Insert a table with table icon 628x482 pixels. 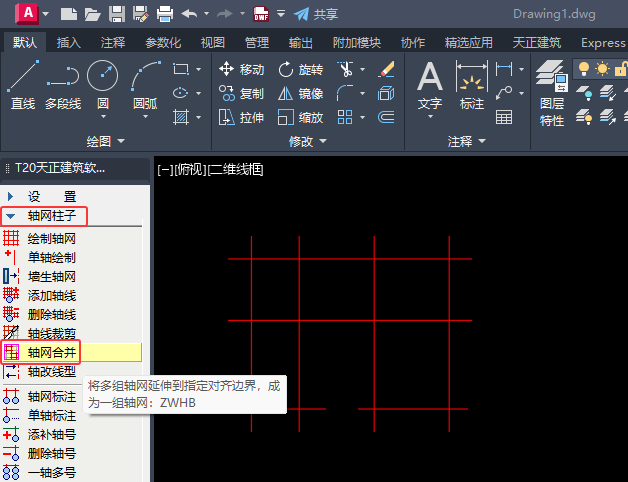(504, 117)
